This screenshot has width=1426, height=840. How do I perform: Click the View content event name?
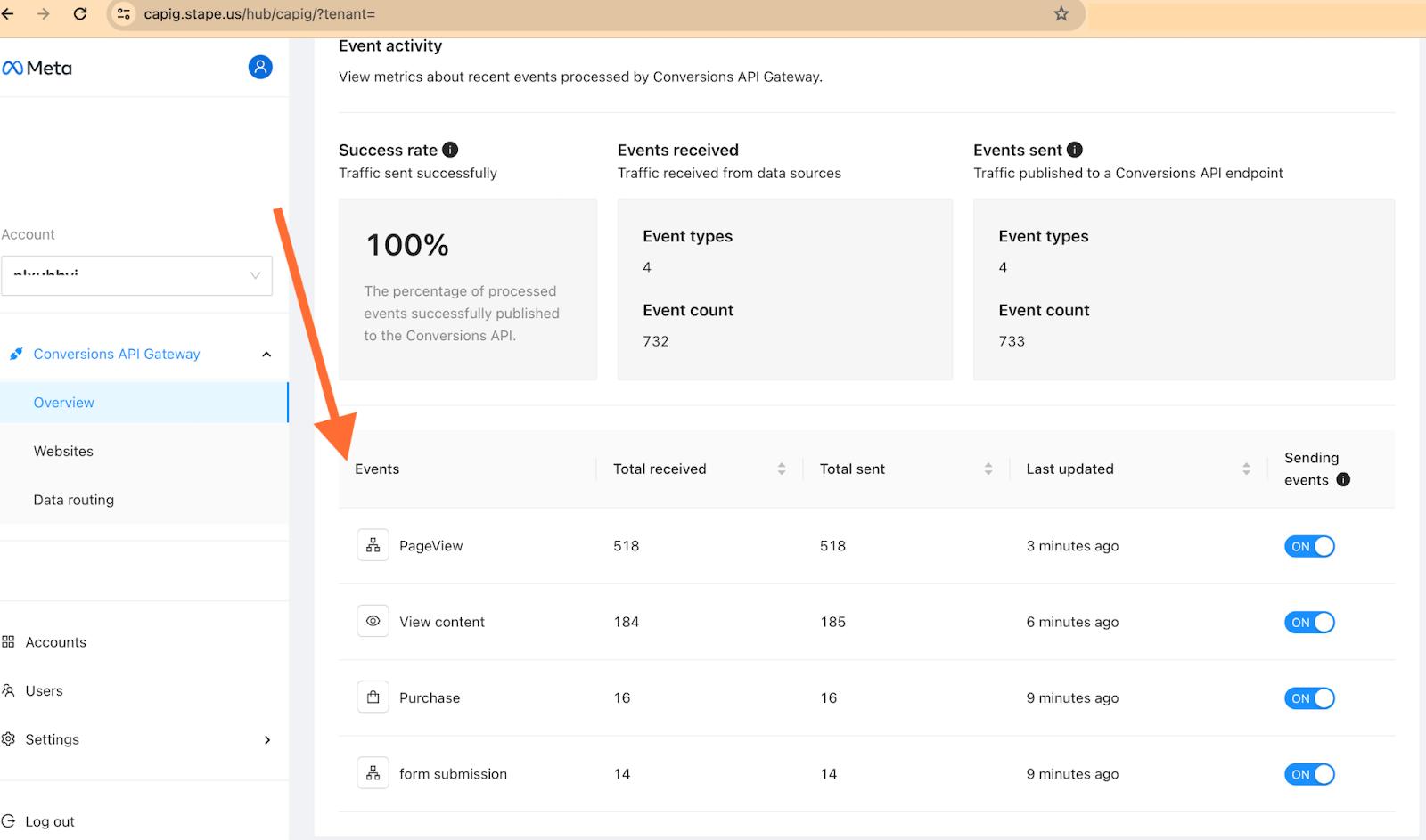tap(442, 622)
